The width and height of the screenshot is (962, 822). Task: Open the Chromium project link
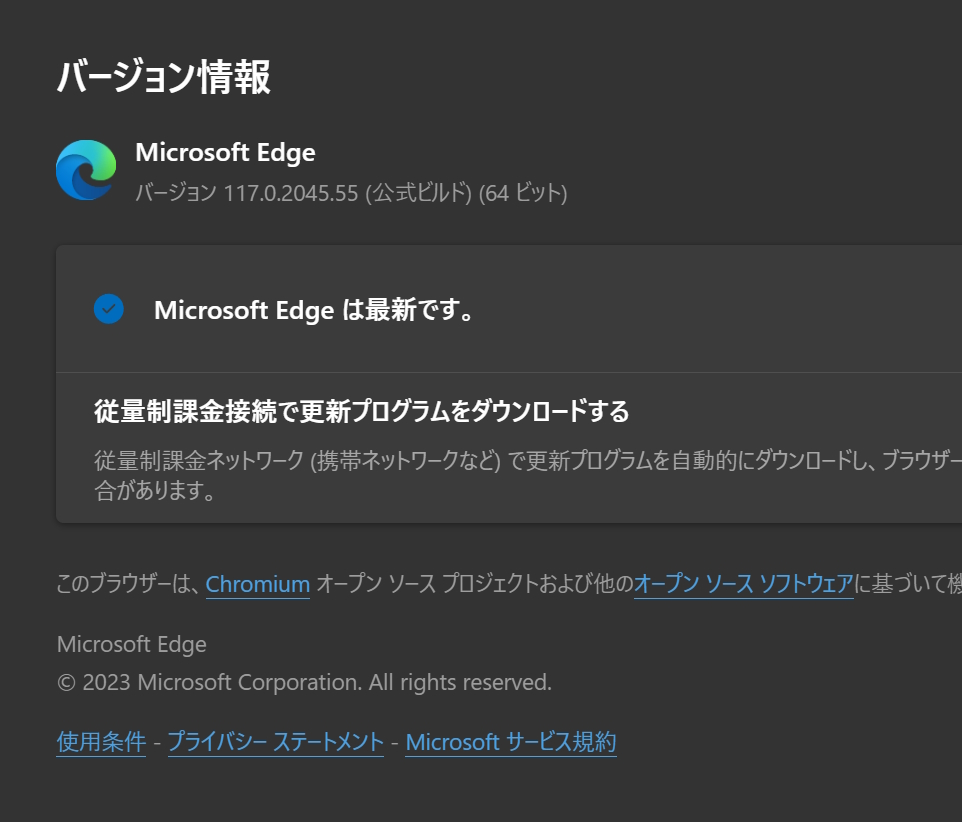257,585
